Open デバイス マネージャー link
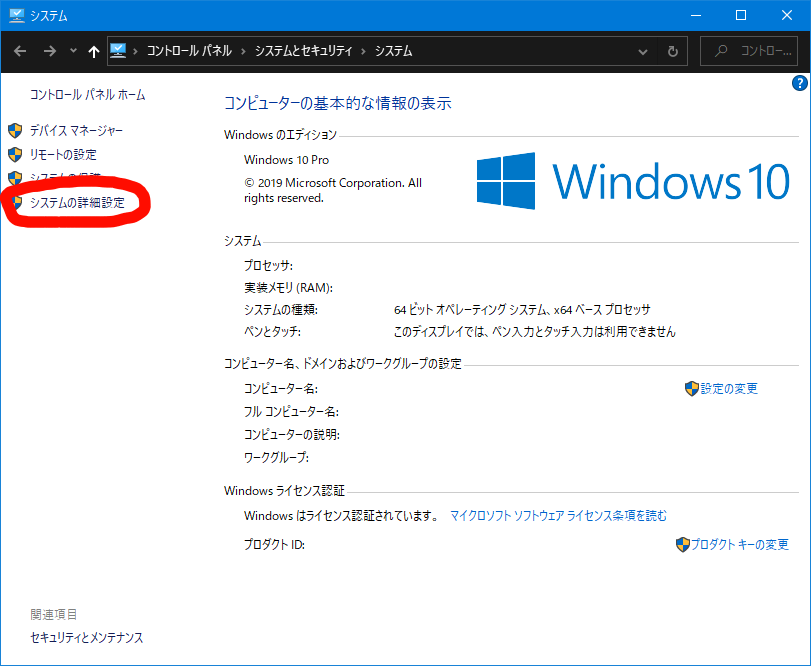The image size is (811, 666). 76,130
